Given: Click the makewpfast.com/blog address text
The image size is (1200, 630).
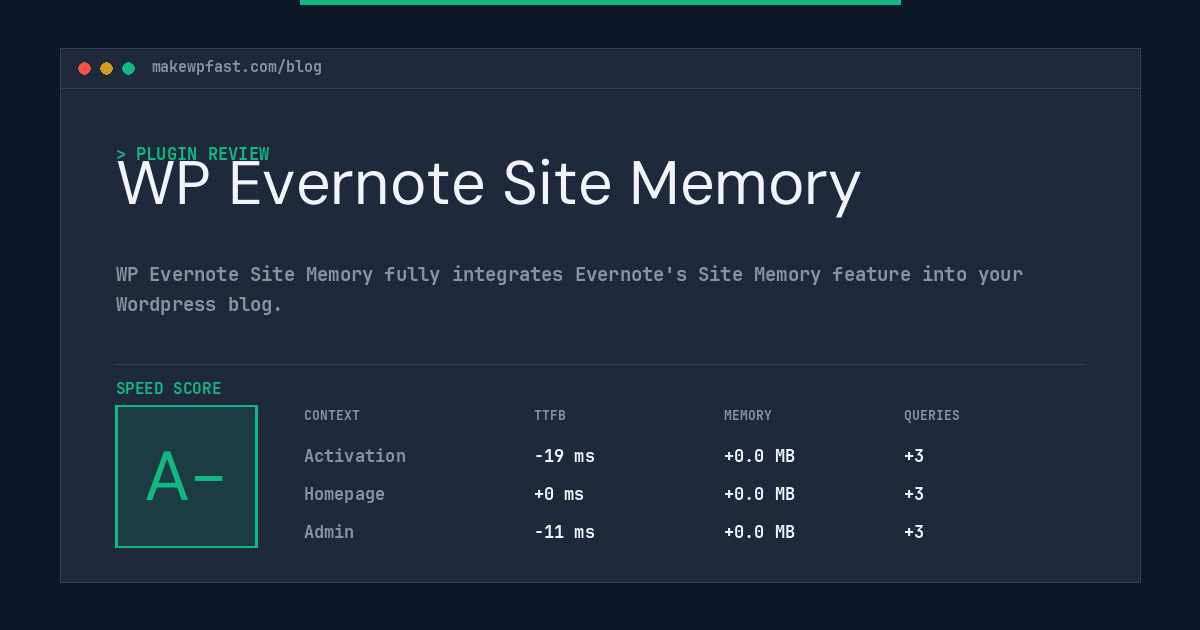Looking at the screenshot, I should [x=237, y=67].
